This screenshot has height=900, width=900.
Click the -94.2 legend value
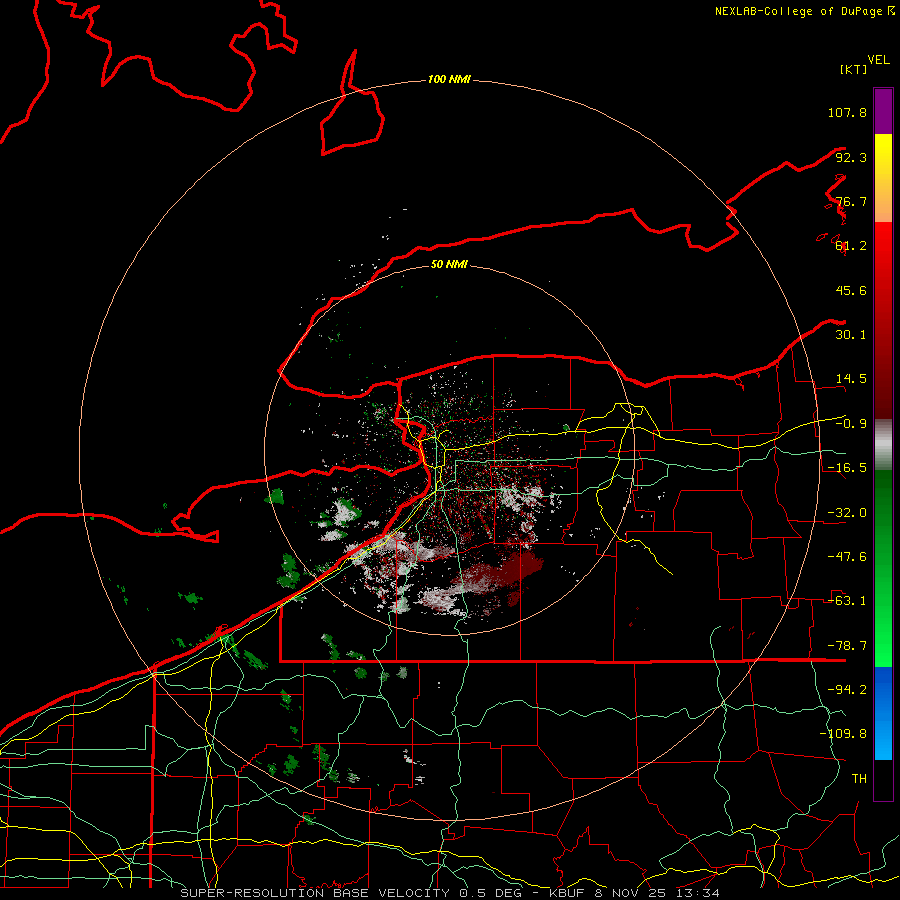[x=847, y=690]
